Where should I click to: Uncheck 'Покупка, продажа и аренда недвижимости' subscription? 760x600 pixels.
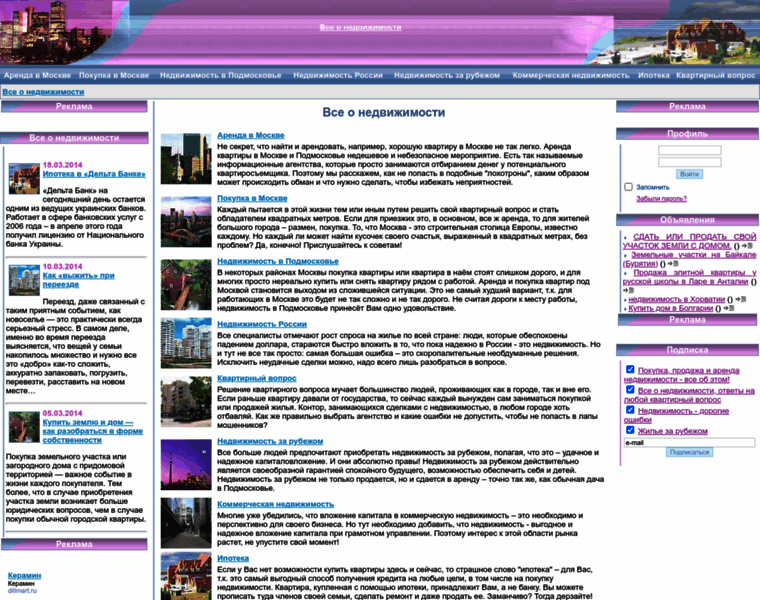pos(630,369)
